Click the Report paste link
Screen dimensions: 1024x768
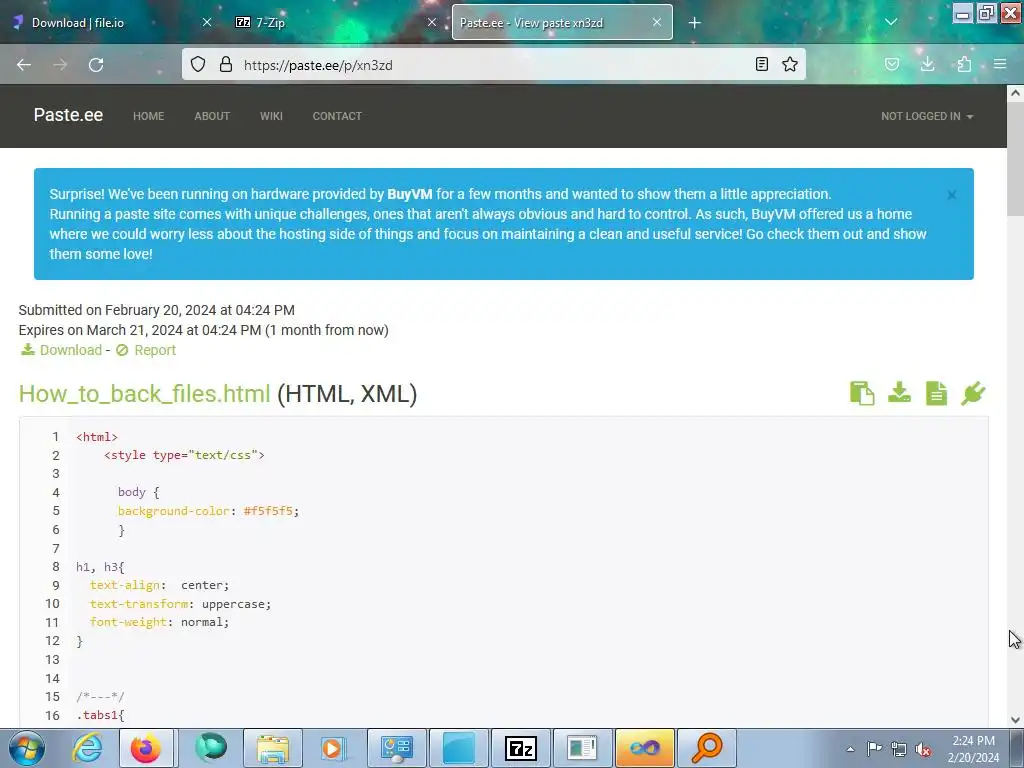point(146,350)
